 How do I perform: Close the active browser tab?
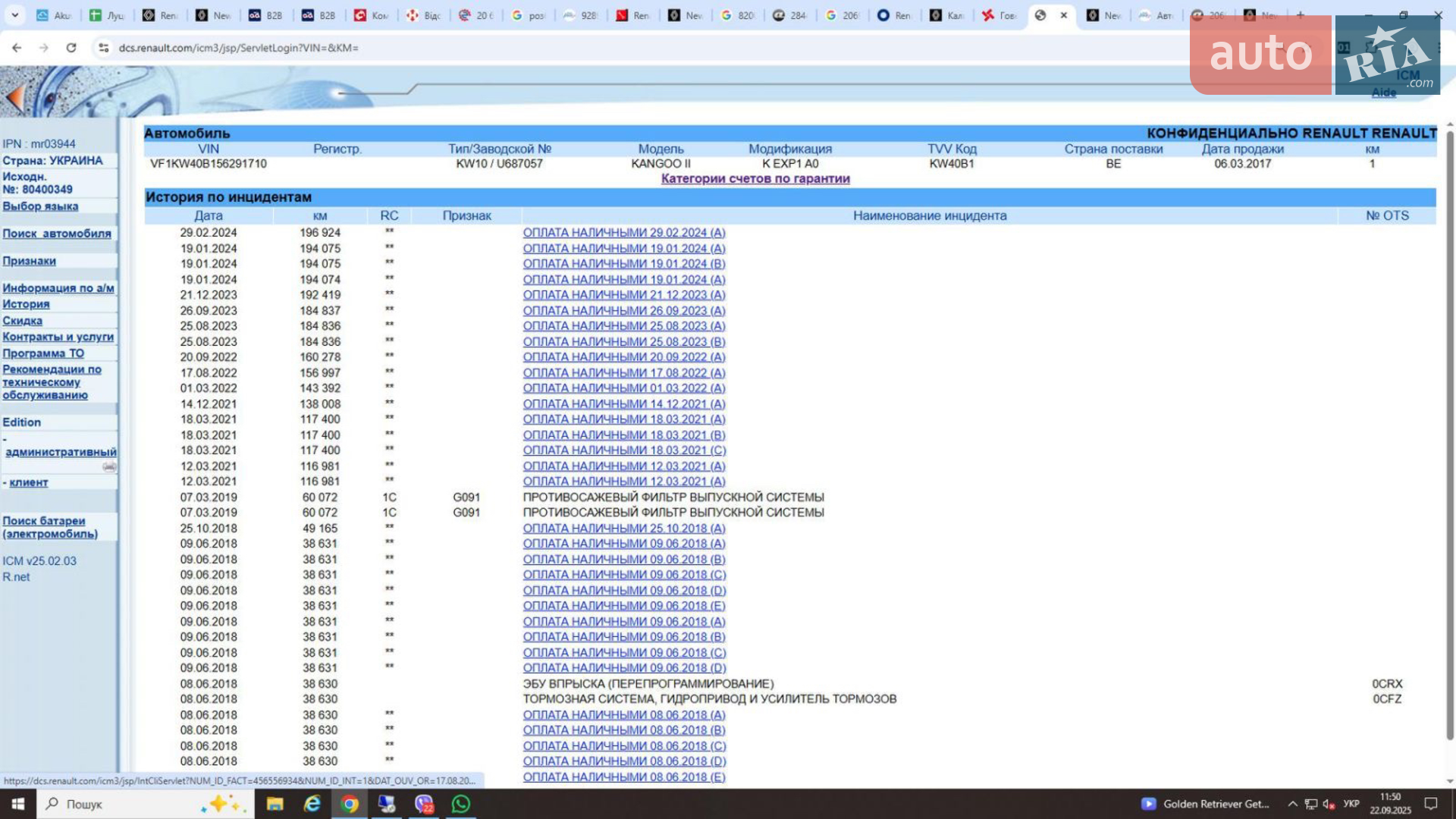pos(1064,15)
